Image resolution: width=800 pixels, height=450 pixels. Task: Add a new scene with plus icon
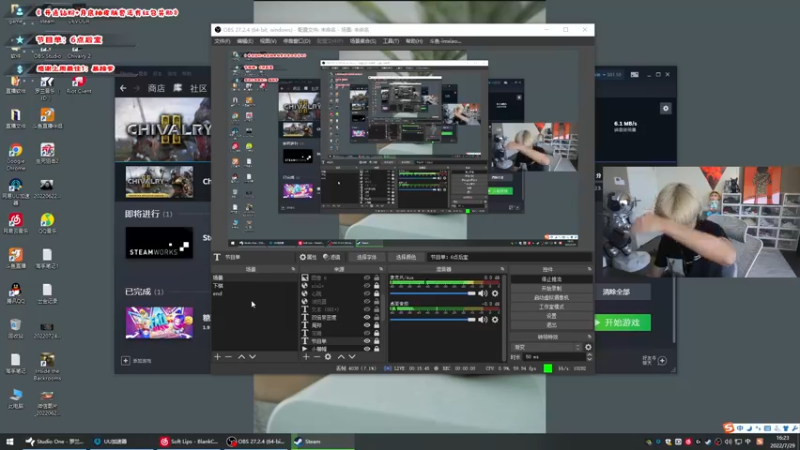[x=217, y=357]
